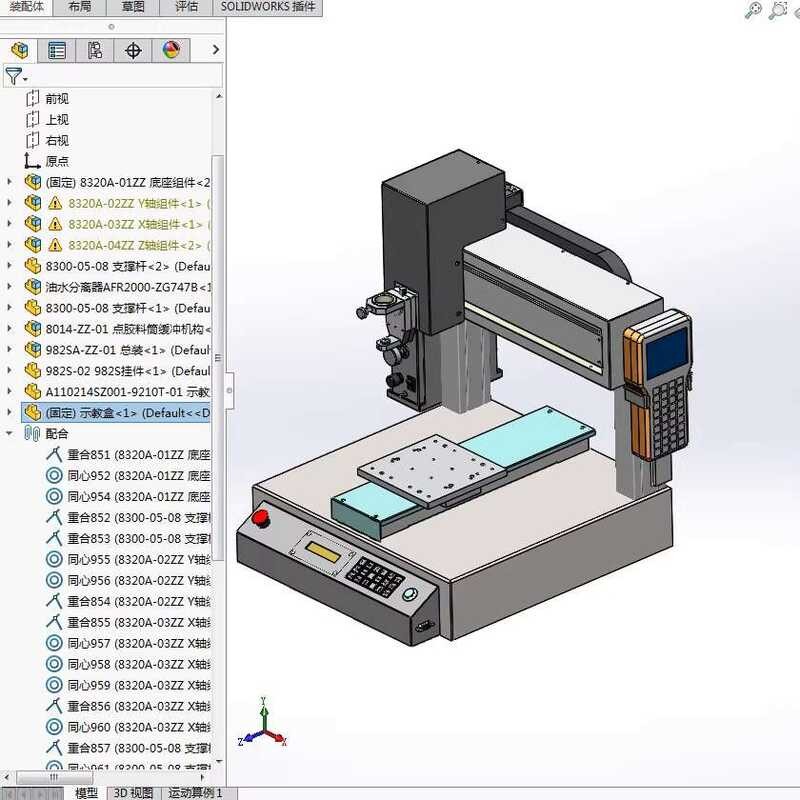Open the ConfigurationManager tab icon
800x800 pixels.
95,50
